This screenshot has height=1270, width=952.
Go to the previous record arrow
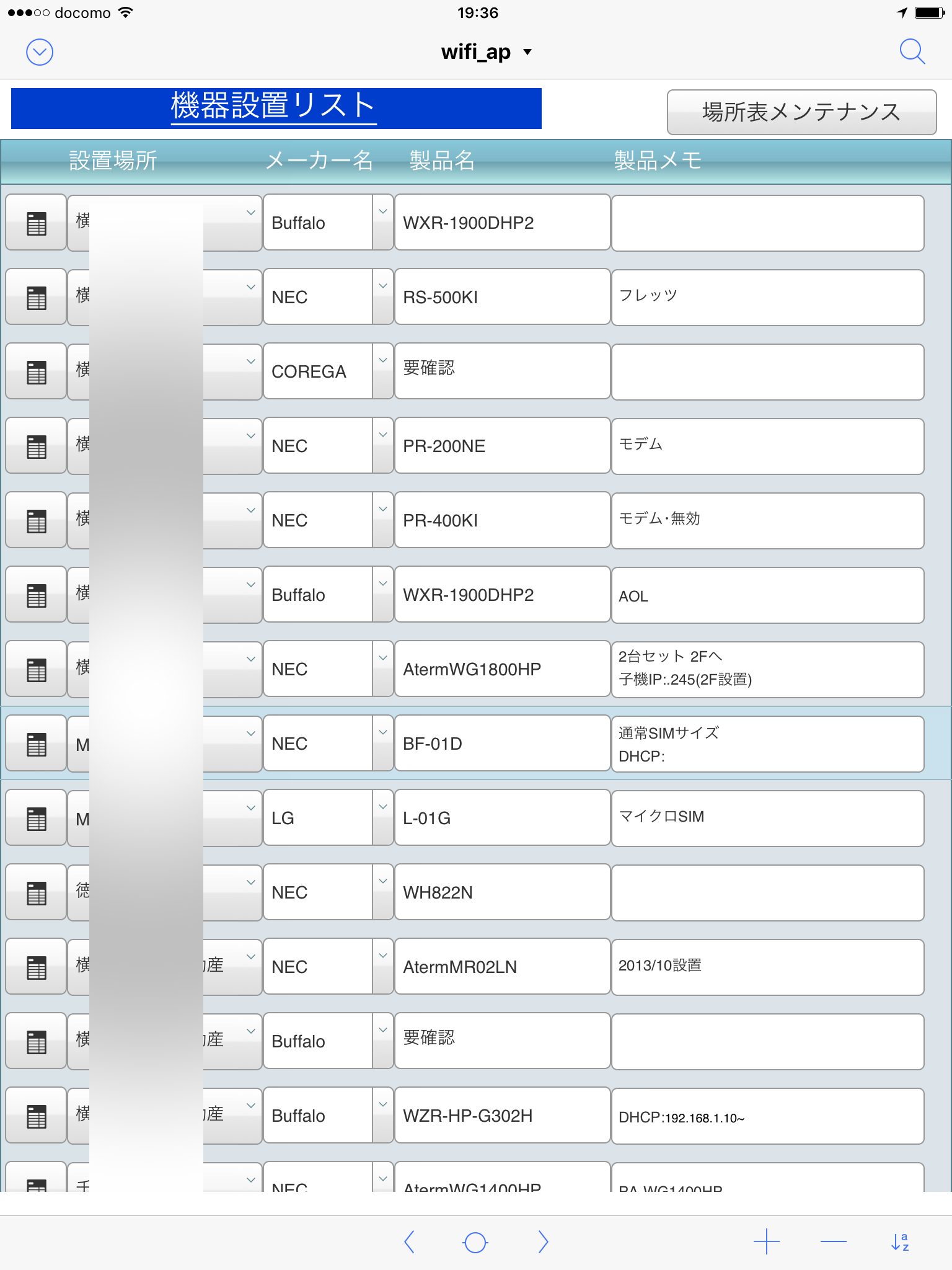pyautogui.click(x=409, y=1242)
